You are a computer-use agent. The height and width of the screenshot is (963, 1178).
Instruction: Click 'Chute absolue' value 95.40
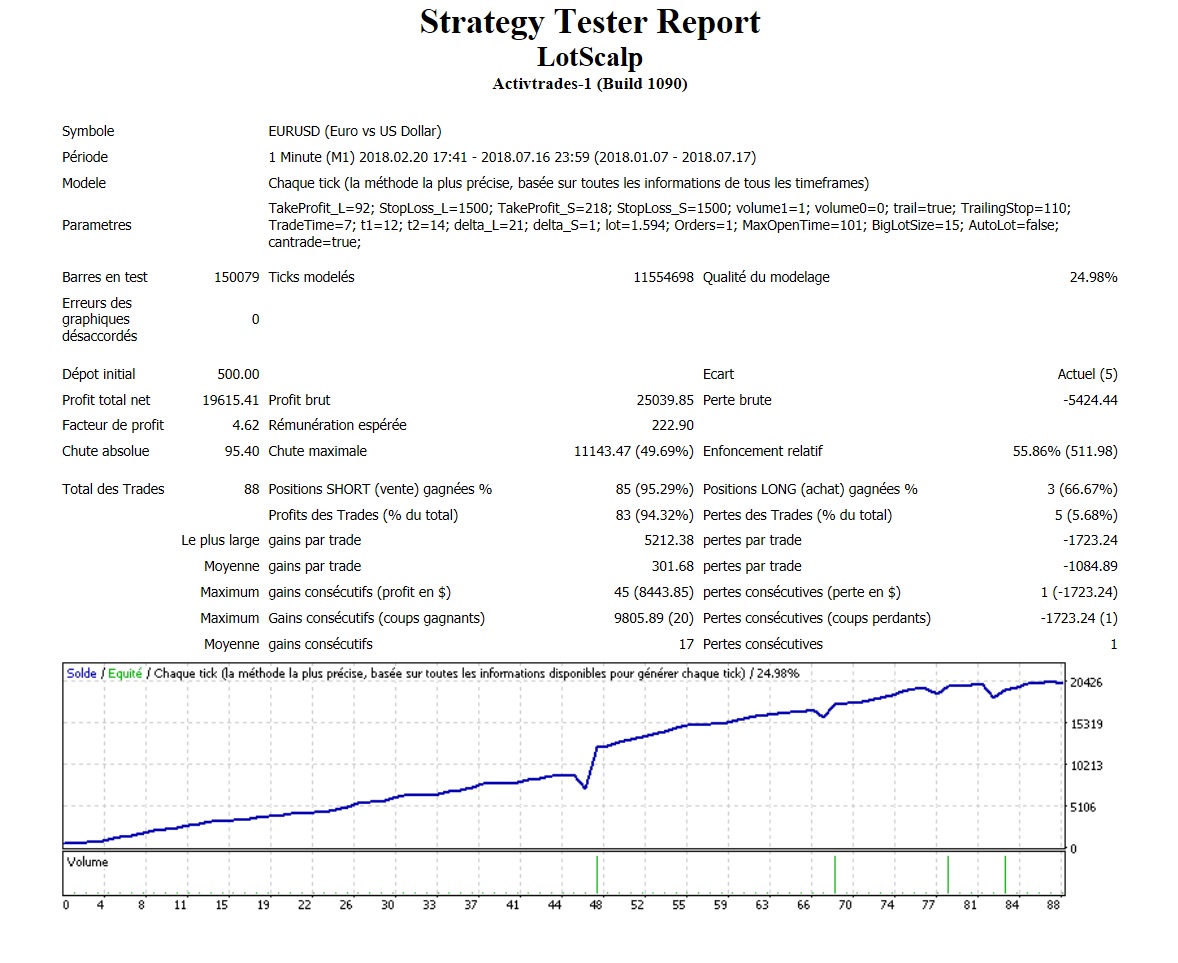242,451
